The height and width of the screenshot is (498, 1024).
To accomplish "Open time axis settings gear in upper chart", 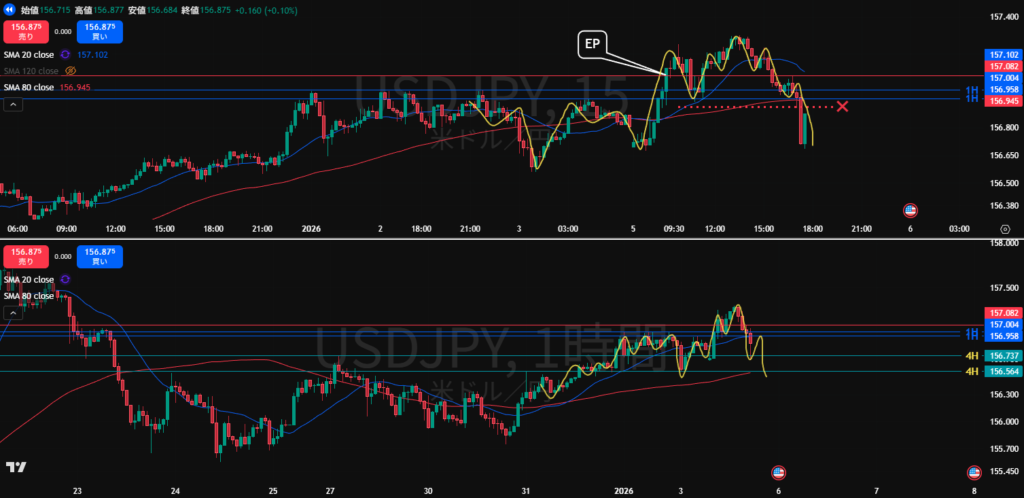I will pos(1004,229).
